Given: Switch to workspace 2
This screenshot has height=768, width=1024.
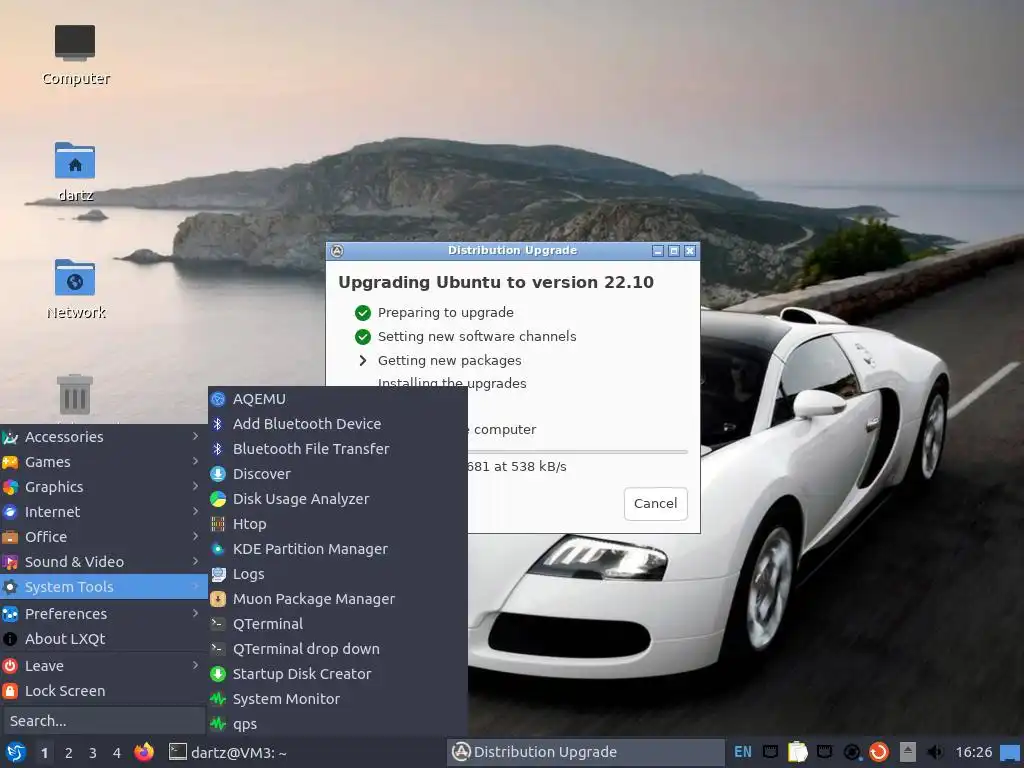Looking at the screenshot, I should point(69,752).
